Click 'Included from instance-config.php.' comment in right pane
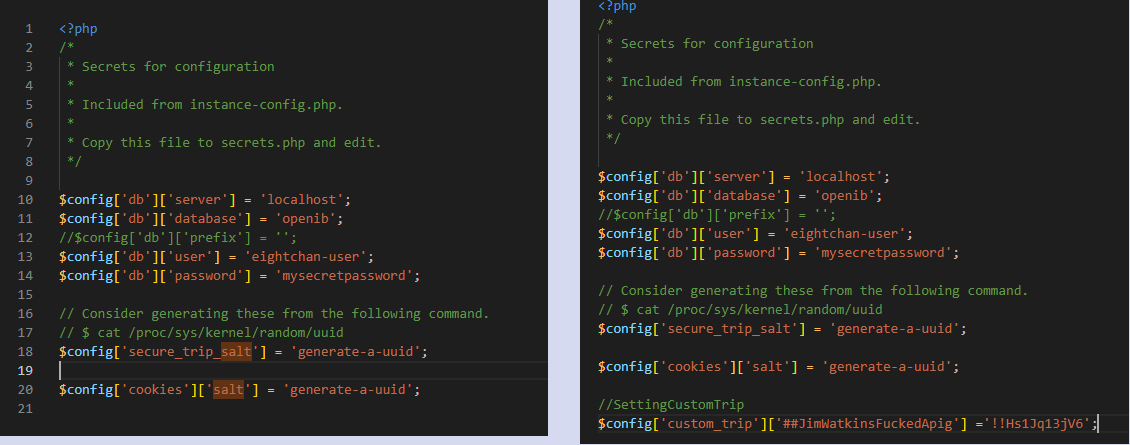Screen dimensions: 1130x445 click(752, 81)
